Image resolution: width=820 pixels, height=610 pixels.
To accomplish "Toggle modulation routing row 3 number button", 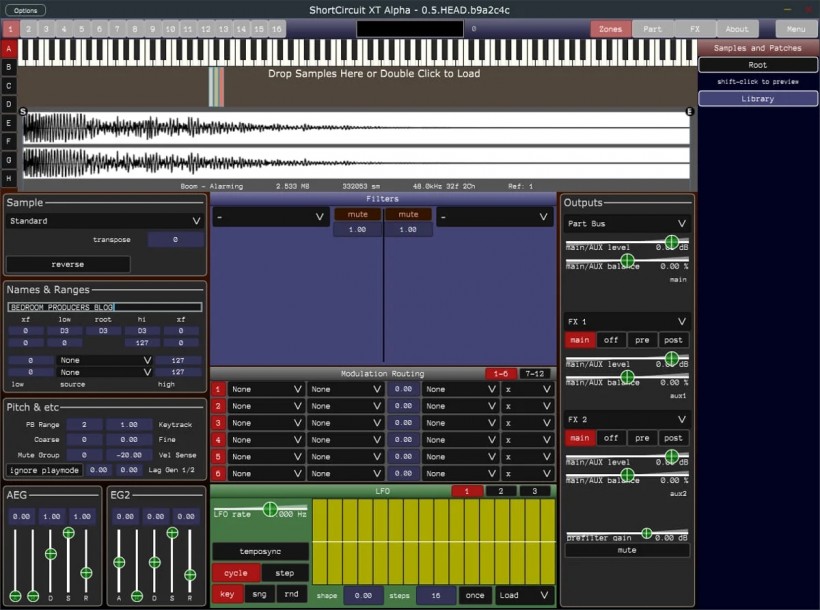I will coord(218,423).
